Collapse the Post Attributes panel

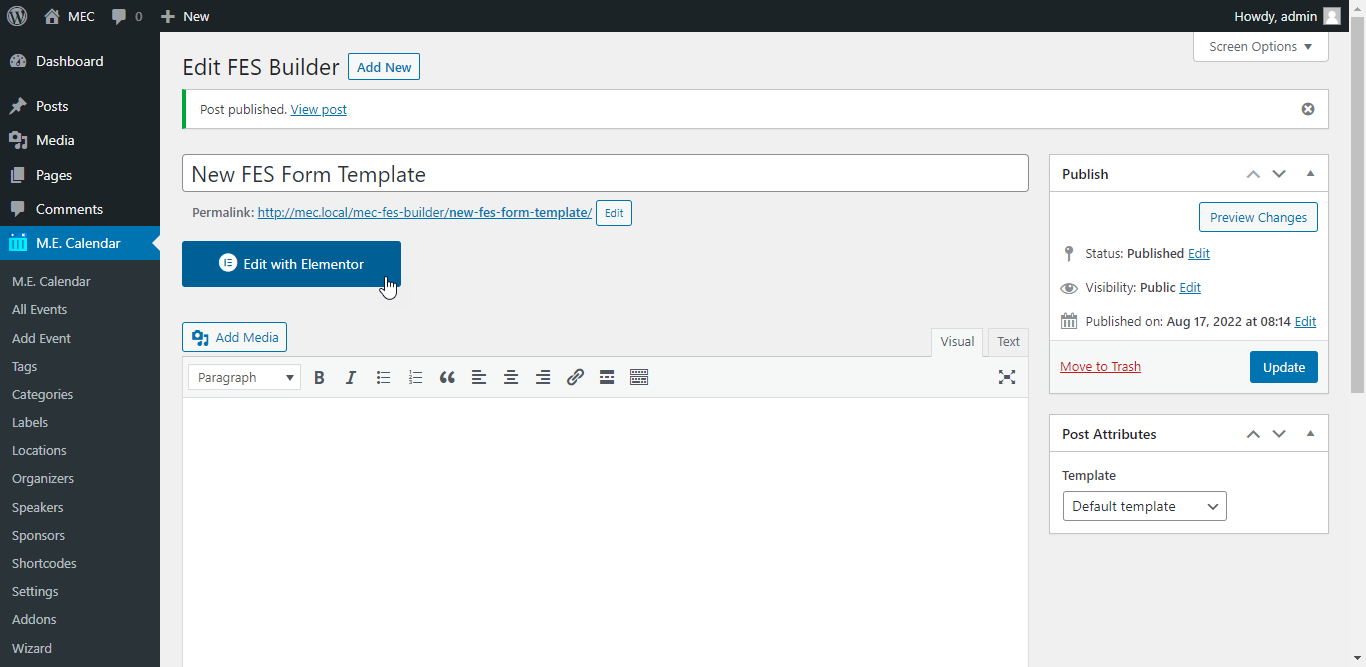coord(1310,434)
